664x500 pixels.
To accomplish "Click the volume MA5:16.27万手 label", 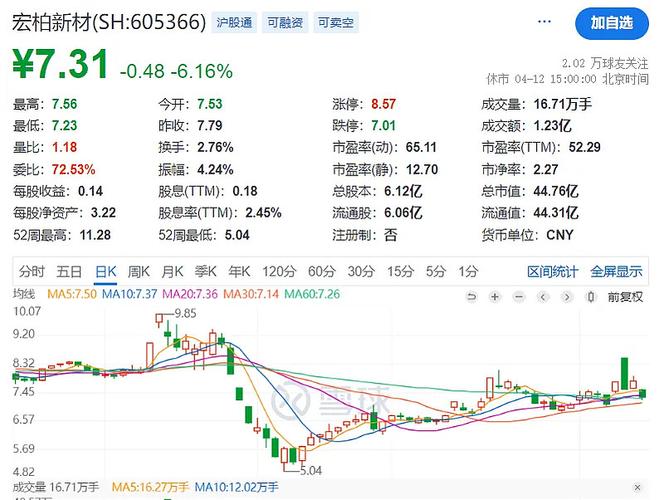I will tap(150, 487).
